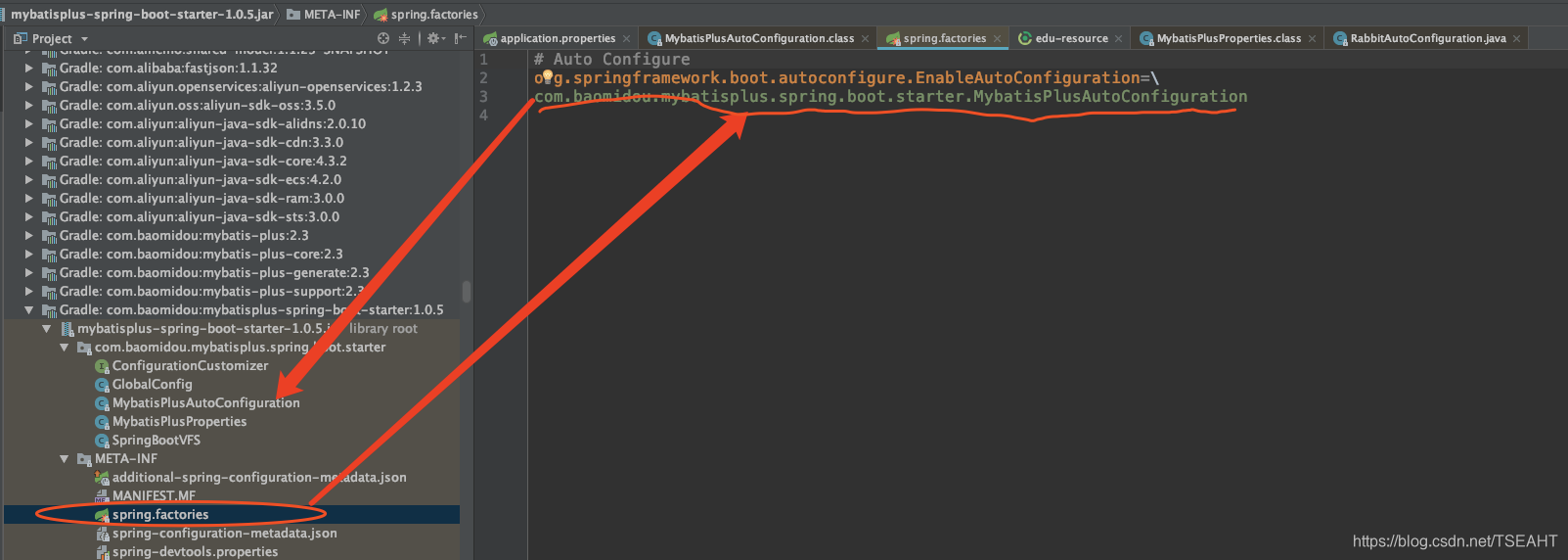Open the RabbitAutoConfiguration.java tab
Screen dimensions: 1568x560
[1428, 38]
